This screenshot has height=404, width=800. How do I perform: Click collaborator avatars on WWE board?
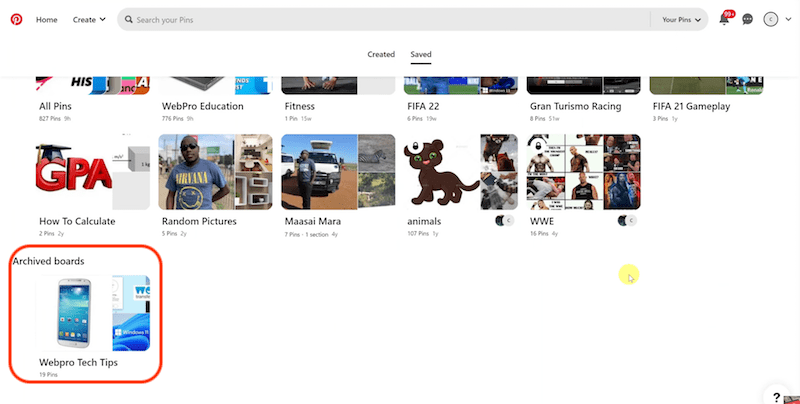click(x=626, y=220)
